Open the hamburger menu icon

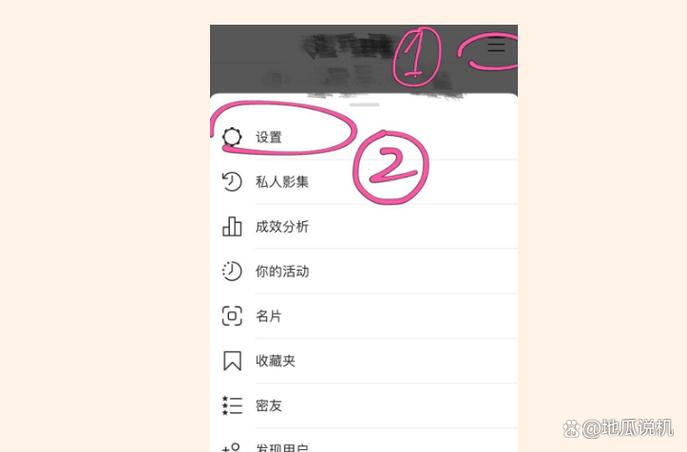click(496, 45)
